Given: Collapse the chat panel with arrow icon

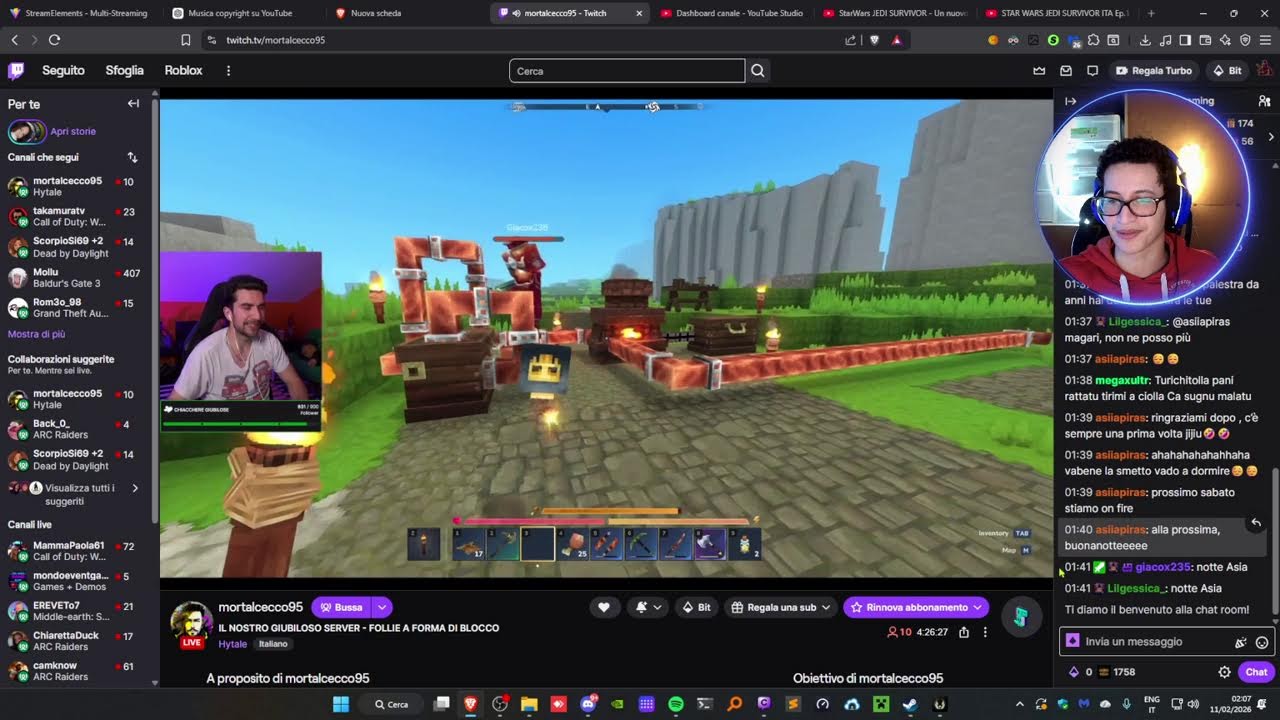Looking at the screenshot, I should pos(1070,101).
